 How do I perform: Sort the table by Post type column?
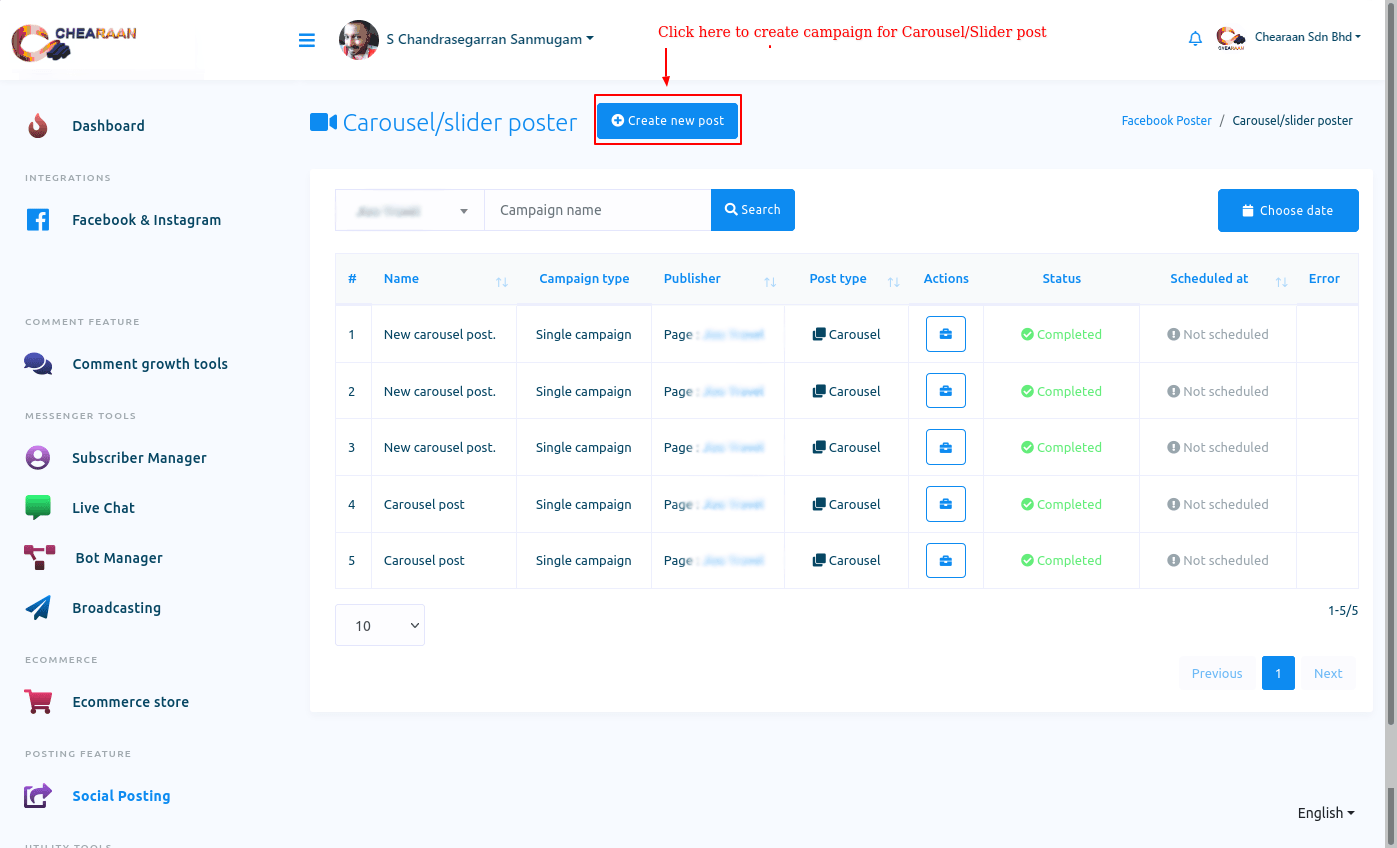(893, 282)
